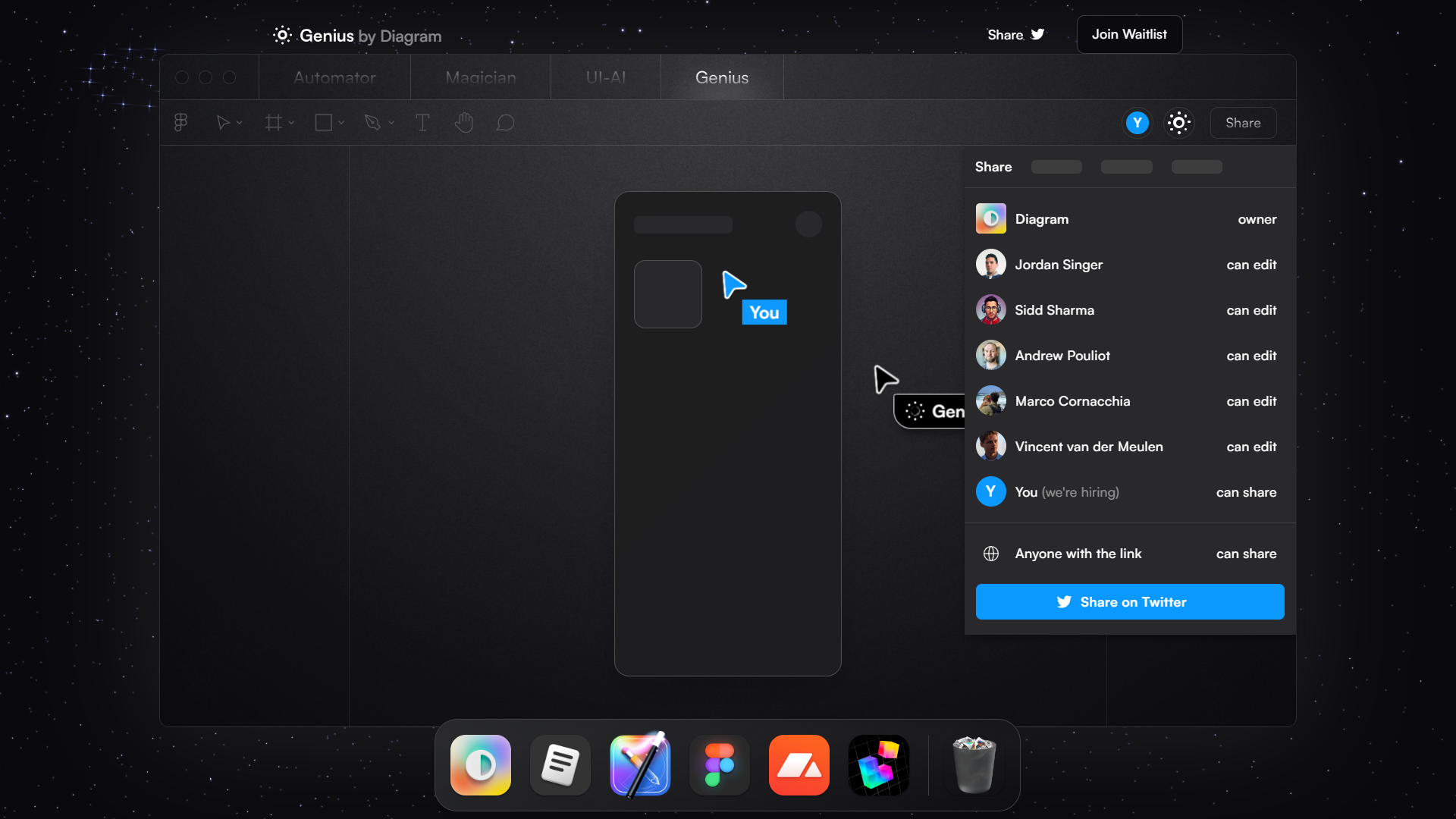Screen dimensions: 1456x819
Task: Click Vincent van der Meulen's avatar
Action: pos(991,446)
